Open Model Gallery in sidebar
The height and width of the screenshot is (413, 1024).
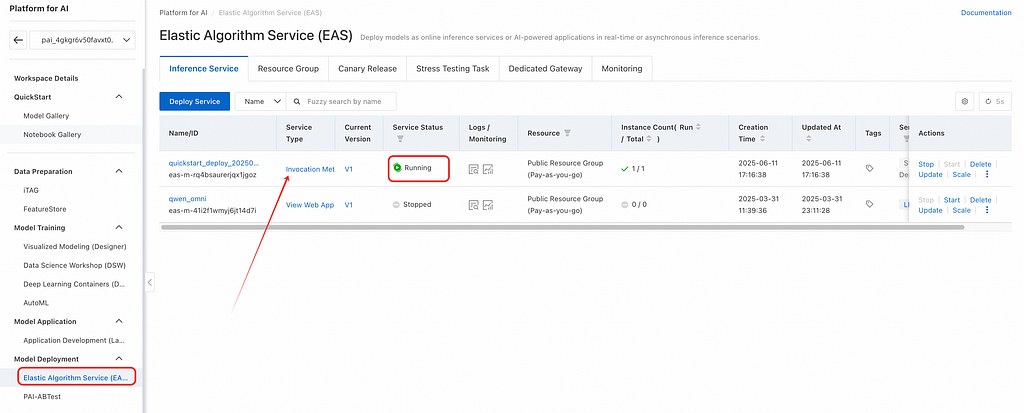(46, 116)
